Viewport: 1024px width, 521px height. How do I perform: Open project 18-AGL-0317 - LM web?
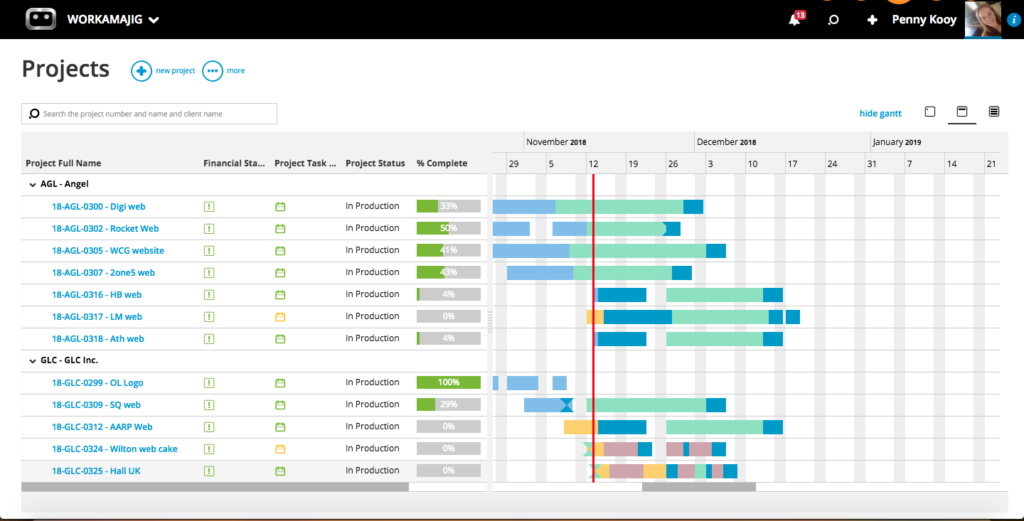[97, 317]
